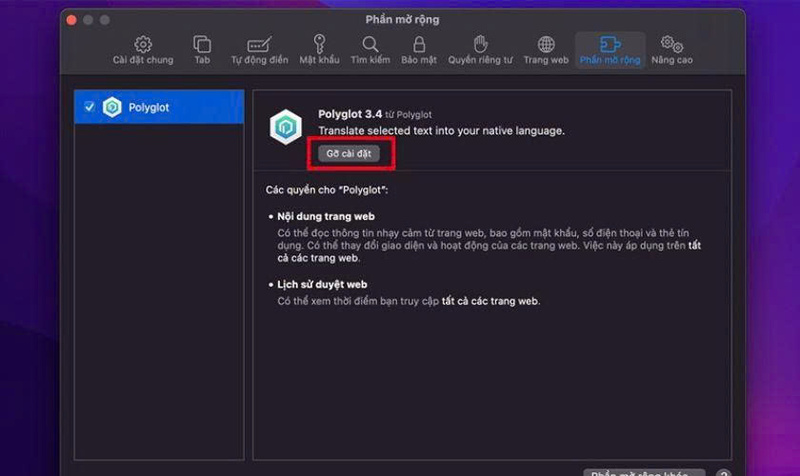Open the Tự động điền tab
Viewport: 800px width, 476px height.
click(259, 50)
